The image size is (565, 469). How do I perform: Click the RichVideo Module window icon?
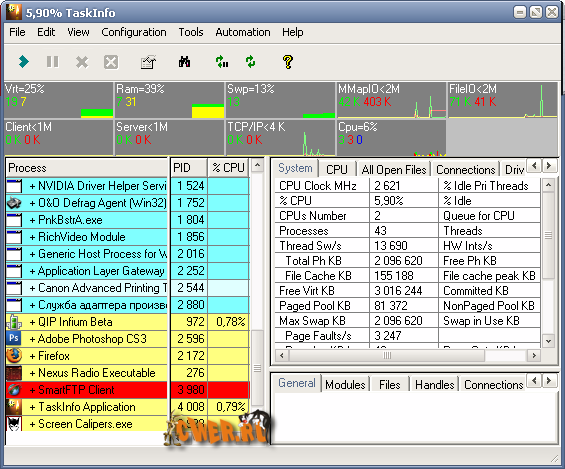click(x=14, y=237)
